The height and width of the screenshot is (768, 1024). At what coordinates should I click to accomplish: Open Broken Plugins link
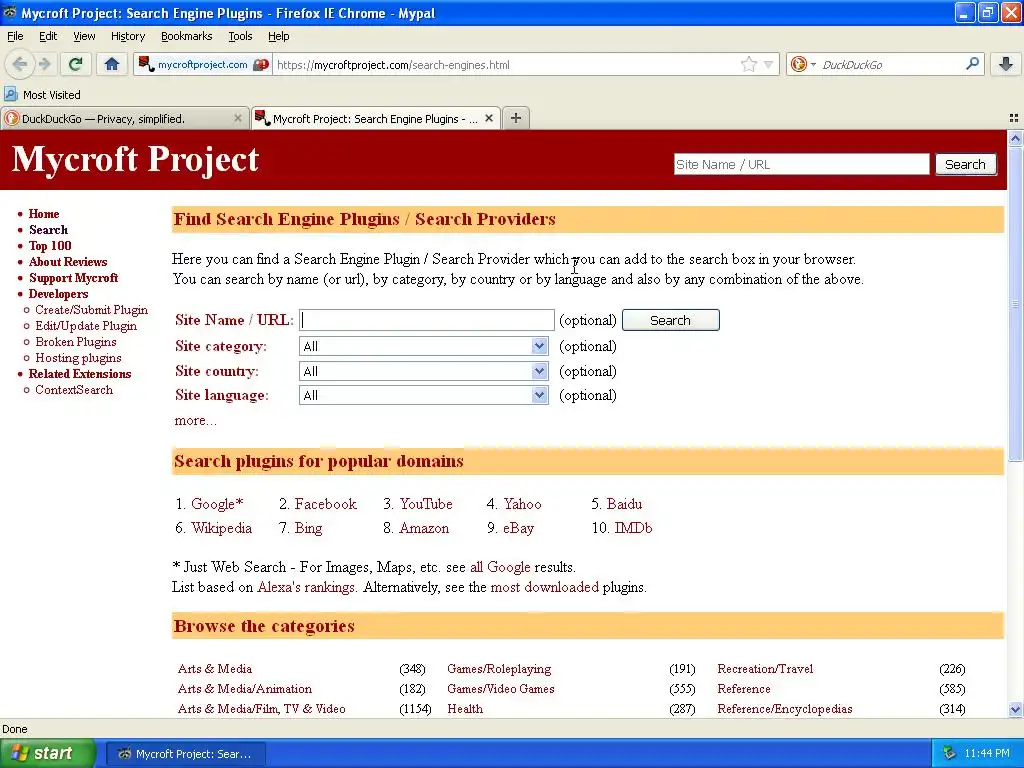pos(76,342)
